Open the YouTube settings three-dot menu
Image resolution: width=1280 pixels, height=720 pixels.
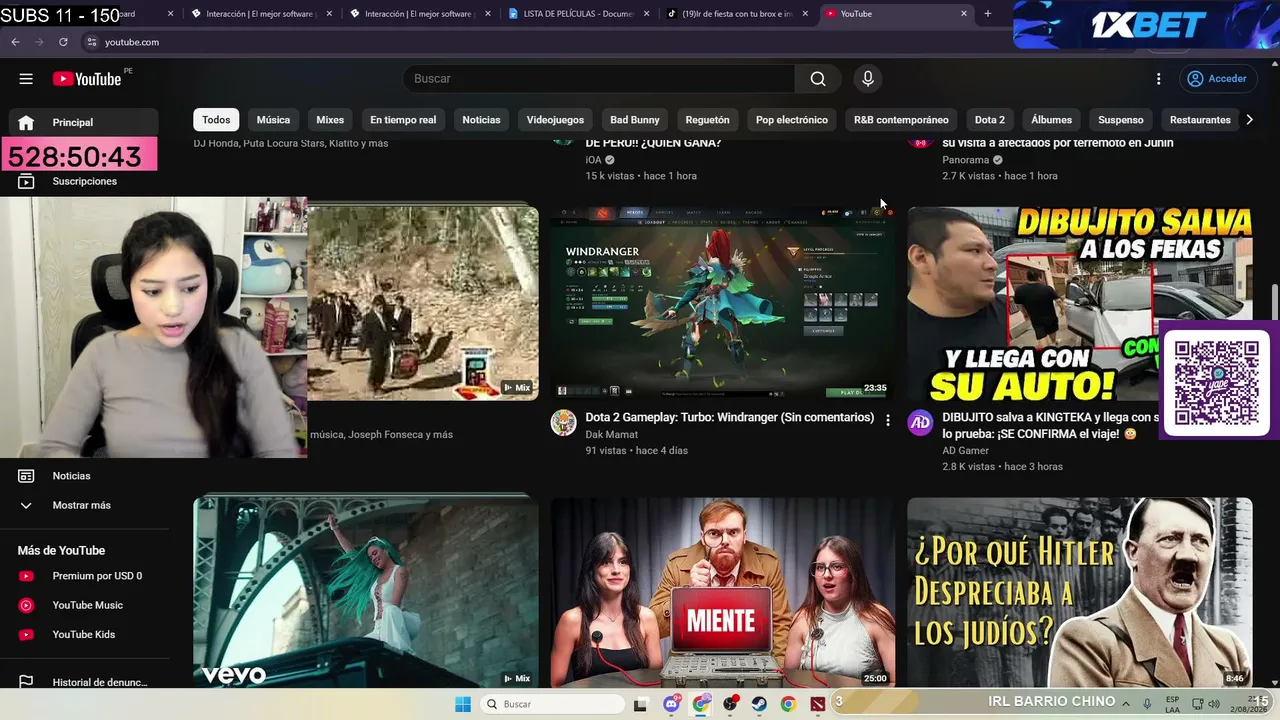pos(1158,79)
